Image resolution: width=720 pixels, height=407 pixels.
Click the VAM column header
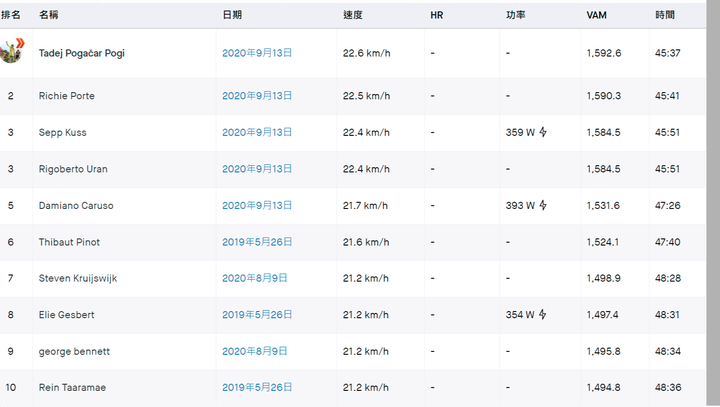[596, 15]
